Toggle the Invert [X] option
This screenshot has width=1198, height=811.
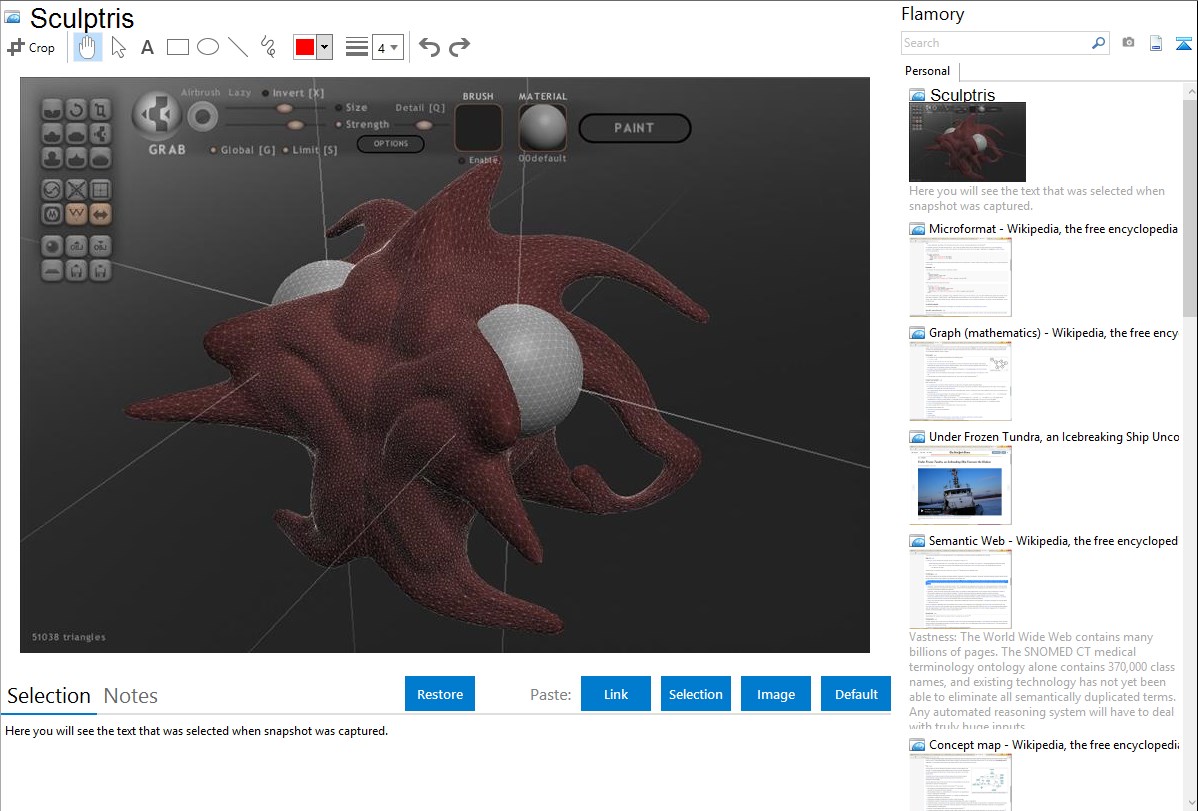[267, 93]
